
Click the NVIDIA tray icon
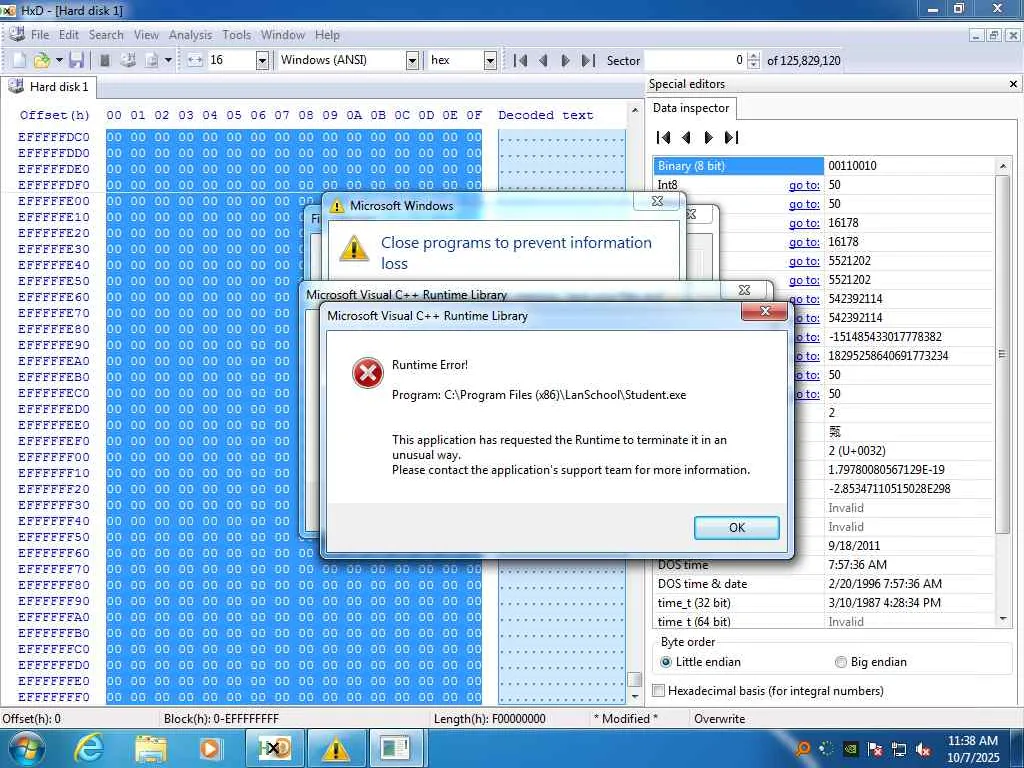point(850,750)
